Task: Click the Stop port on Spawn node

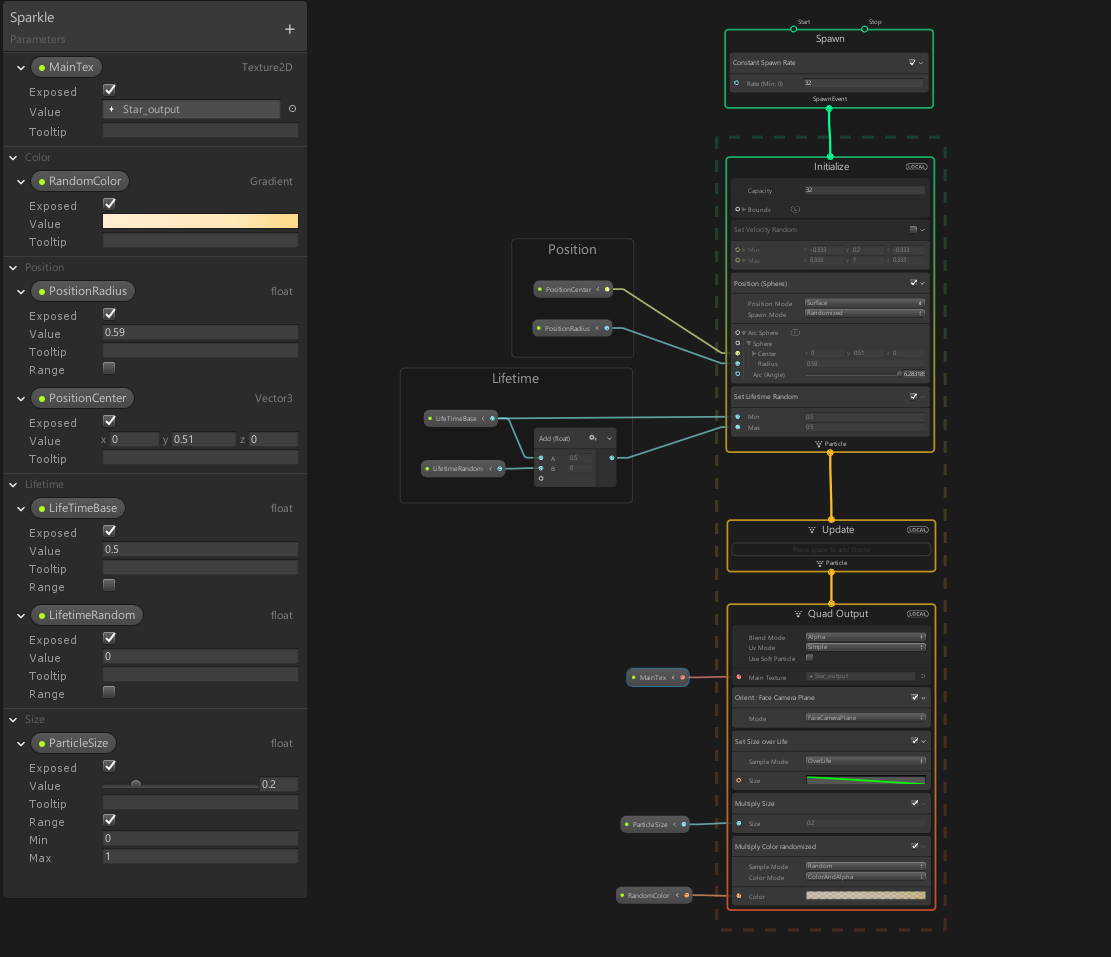Action: (865, 29)
